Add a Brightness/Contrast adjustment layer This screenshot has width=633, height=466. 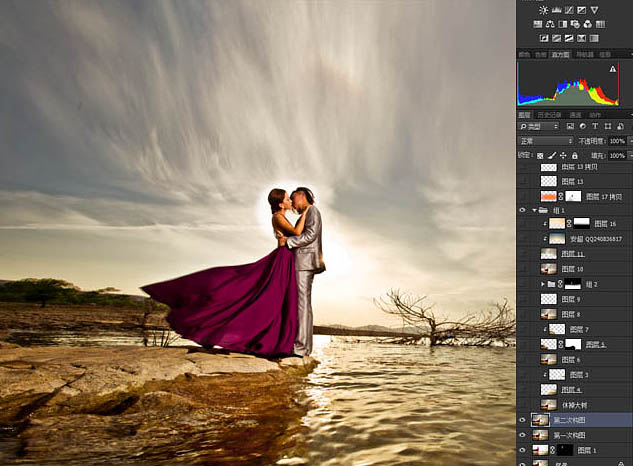543,10
